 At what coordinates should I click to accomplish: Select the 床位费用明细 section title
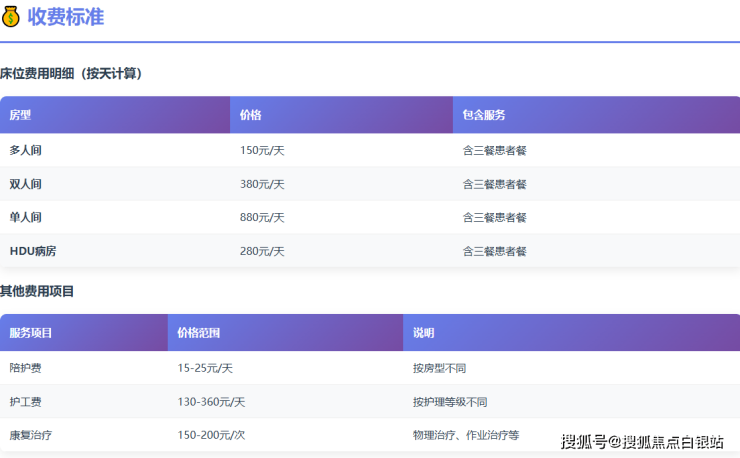[x=71, y=74]
